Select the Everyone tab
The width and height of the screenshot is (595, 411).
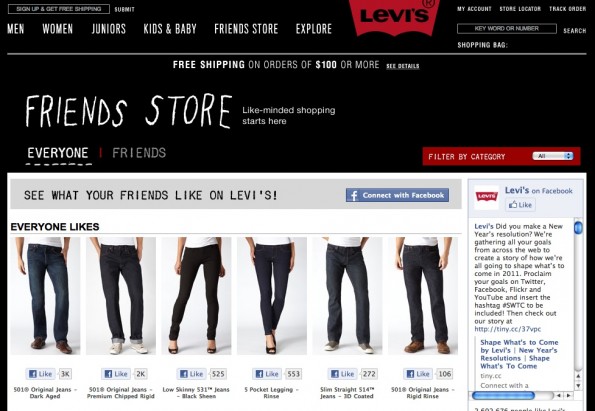(58, 153)
